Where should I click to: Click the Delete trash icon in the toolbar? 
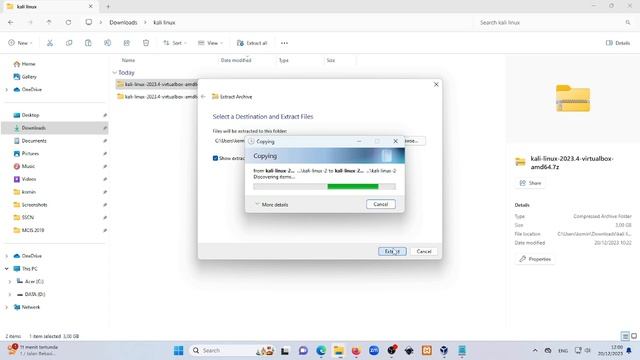pyautogui.click(x=146, y=43)
